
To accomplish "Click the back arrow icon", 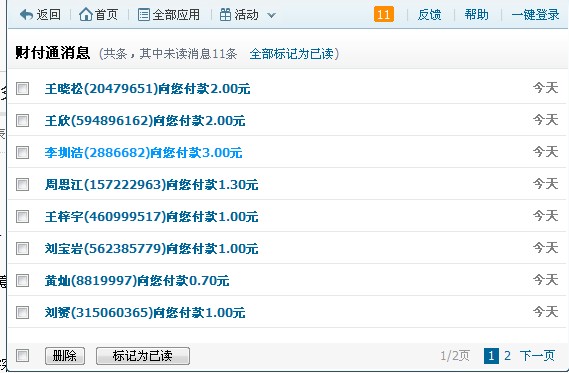I will tap(26, 15).
